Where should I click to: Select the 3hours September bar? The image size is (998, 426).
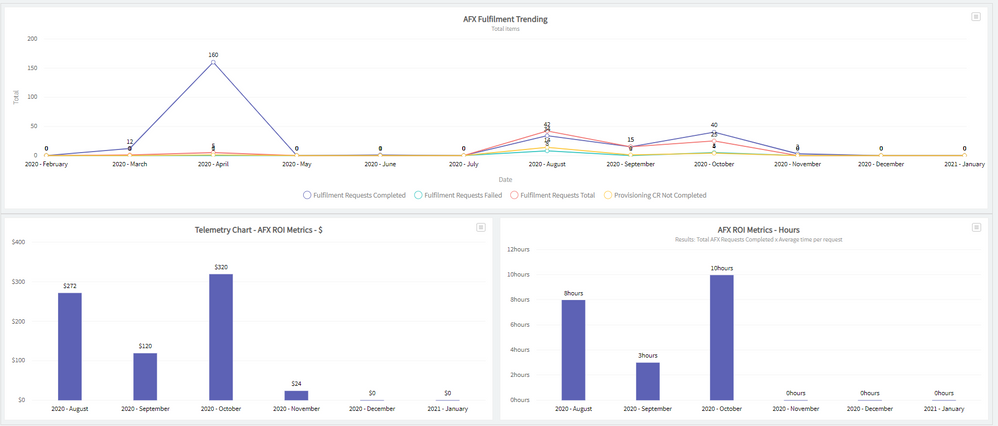[x=648, y=380]
